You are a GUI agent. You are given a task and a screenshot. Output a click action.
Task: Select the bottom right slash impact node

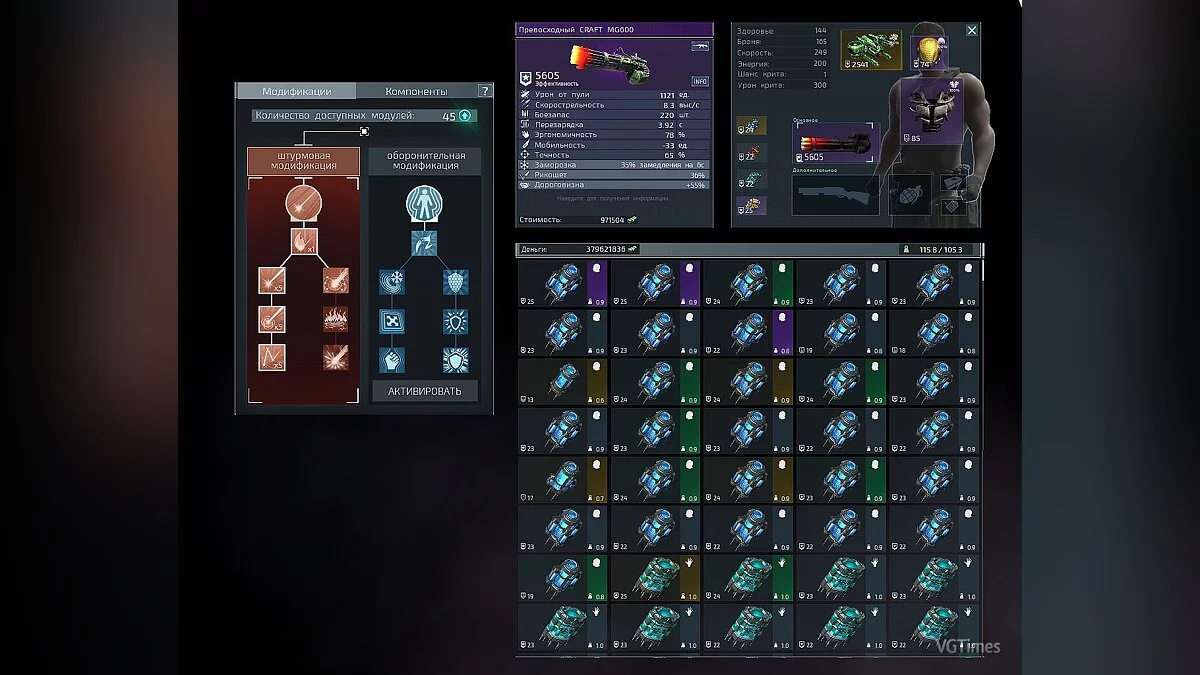coord(335,357)
